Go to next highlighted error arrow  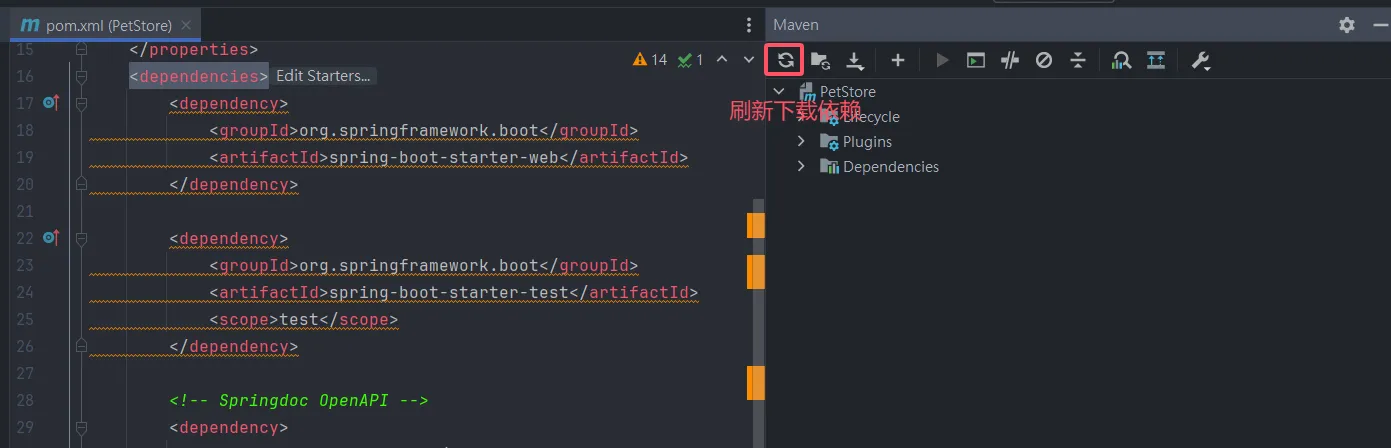pyautogui.click(x=749, y=60)
